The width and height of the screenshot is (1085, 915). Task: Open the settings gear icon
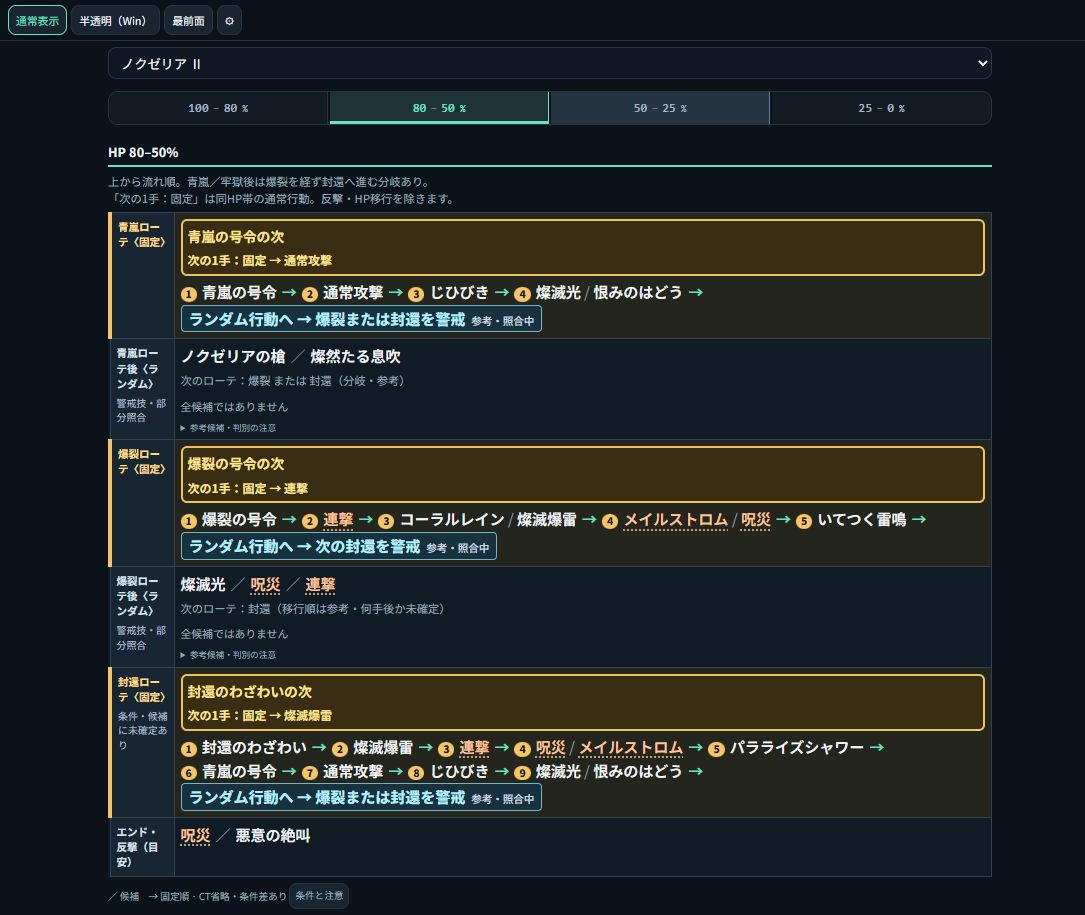(x=229, y=21)
